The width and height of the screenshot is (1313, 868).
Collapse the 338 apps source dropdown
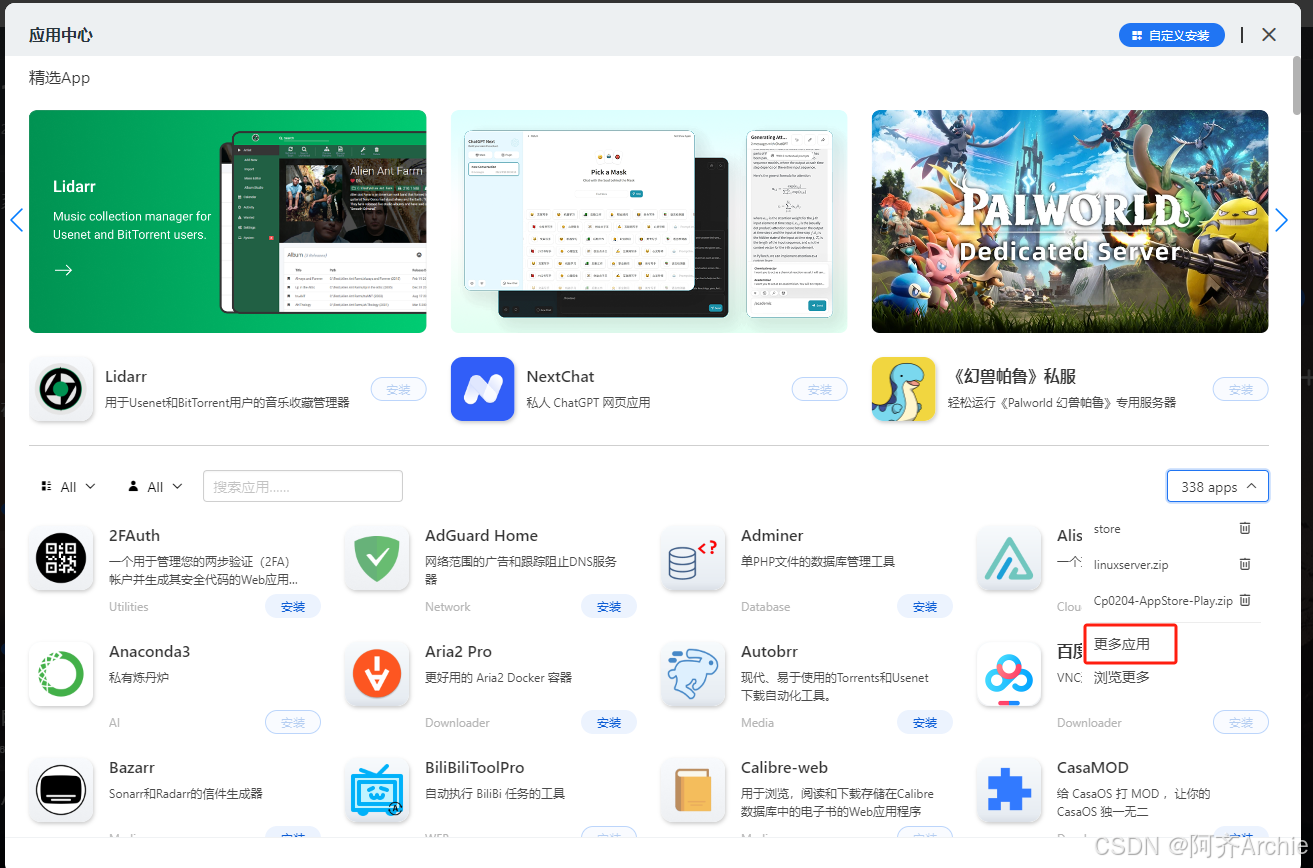pos(1218,487)
